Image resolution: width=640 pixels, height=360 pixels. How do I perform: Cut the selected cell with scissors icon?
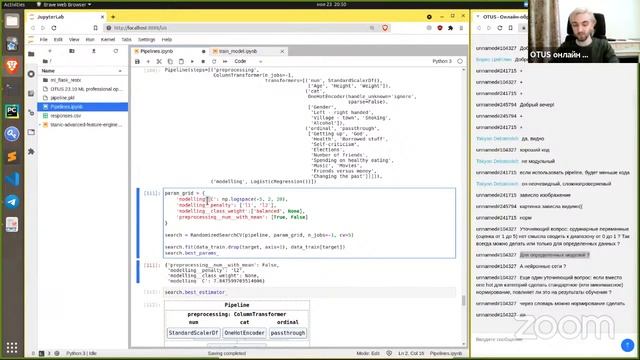(159, 62)
